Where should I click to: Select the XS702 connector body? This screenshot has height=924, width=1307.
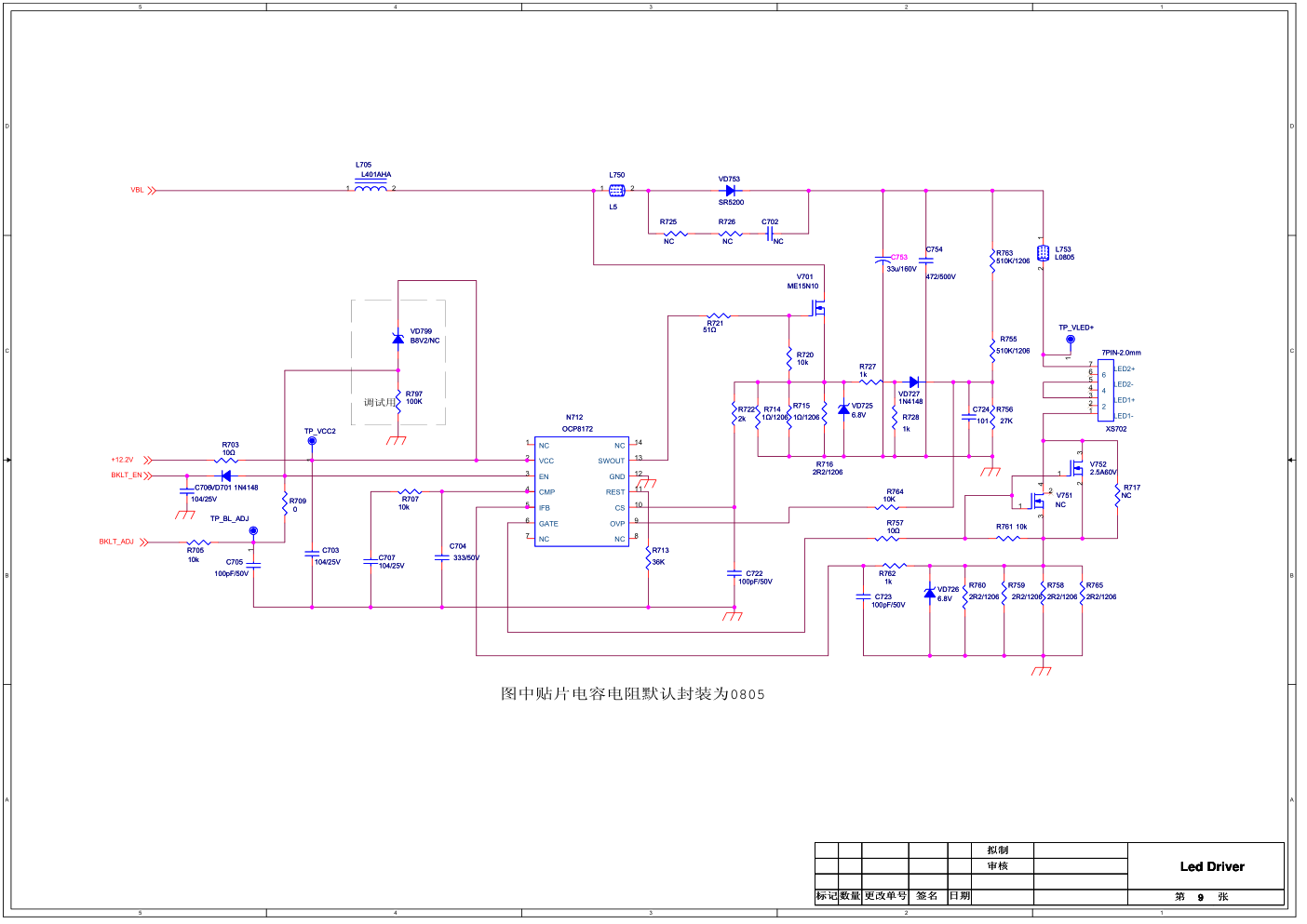[x=1106, y=391]
